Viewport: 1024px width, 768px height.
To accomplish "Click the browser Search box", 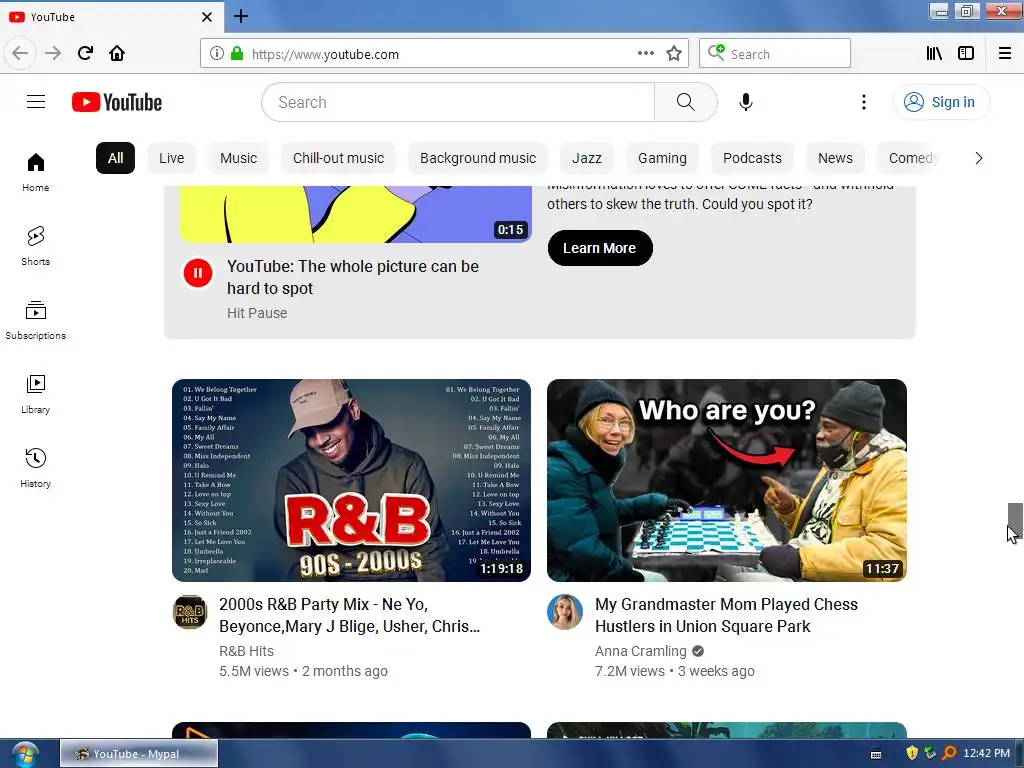I will (x=775, y=54).
